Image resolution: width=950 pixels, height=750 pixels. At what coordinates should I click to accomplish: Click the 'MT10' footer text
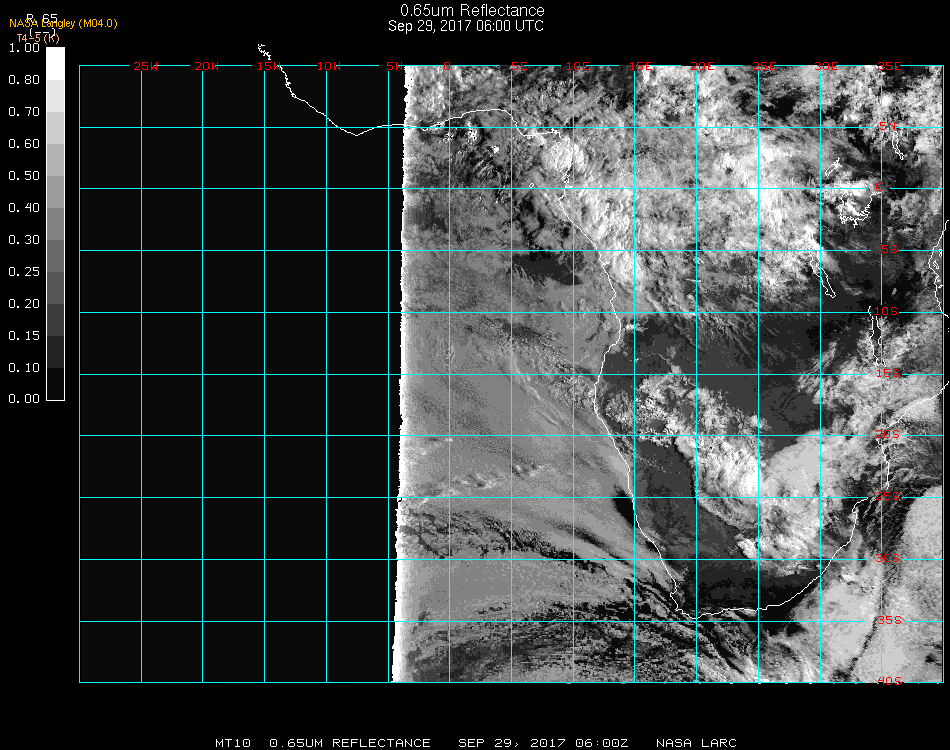click(x=233, y=743)
